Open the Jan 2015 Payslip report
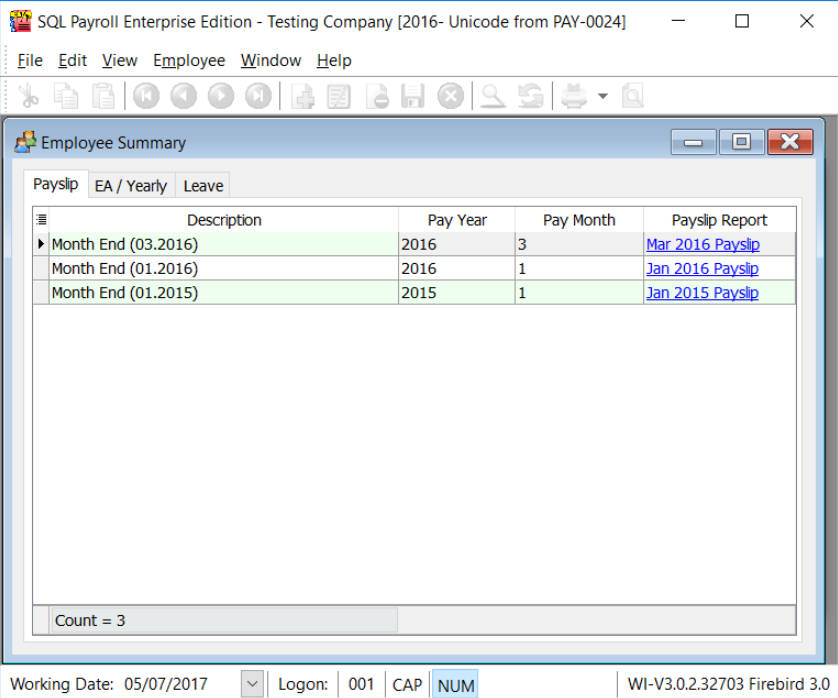 click(x=702, y=293)
